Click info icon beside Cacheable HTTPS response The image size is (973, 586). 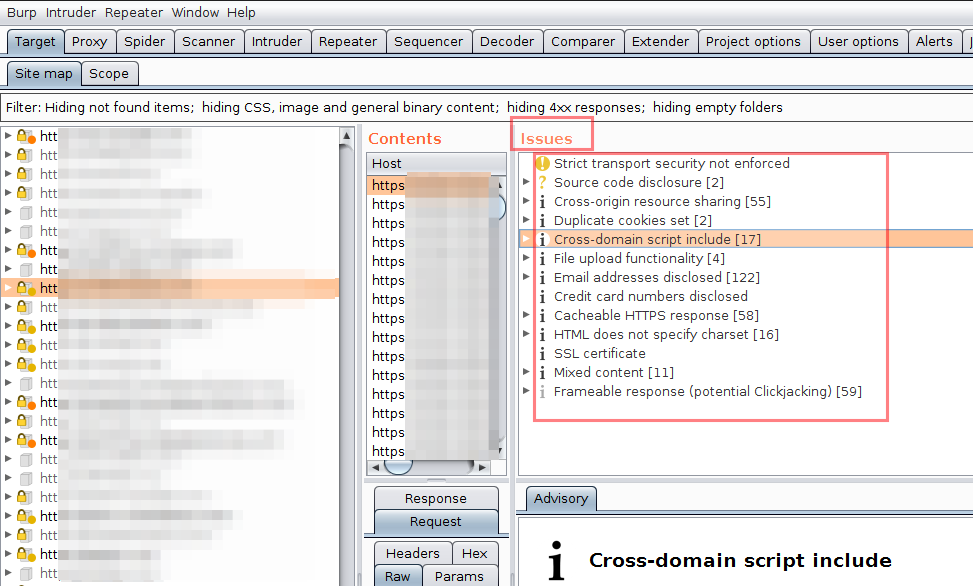542,316
